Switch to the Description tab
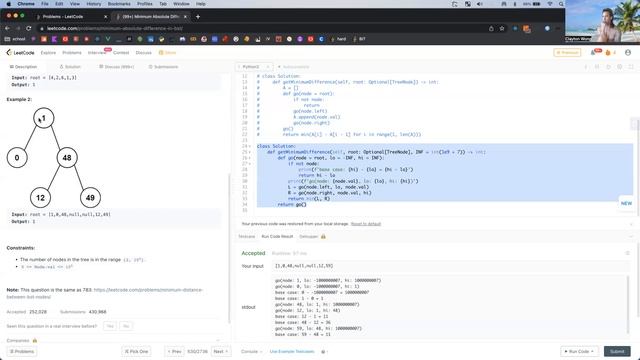The image size is (640, 360). click(23, 67)
